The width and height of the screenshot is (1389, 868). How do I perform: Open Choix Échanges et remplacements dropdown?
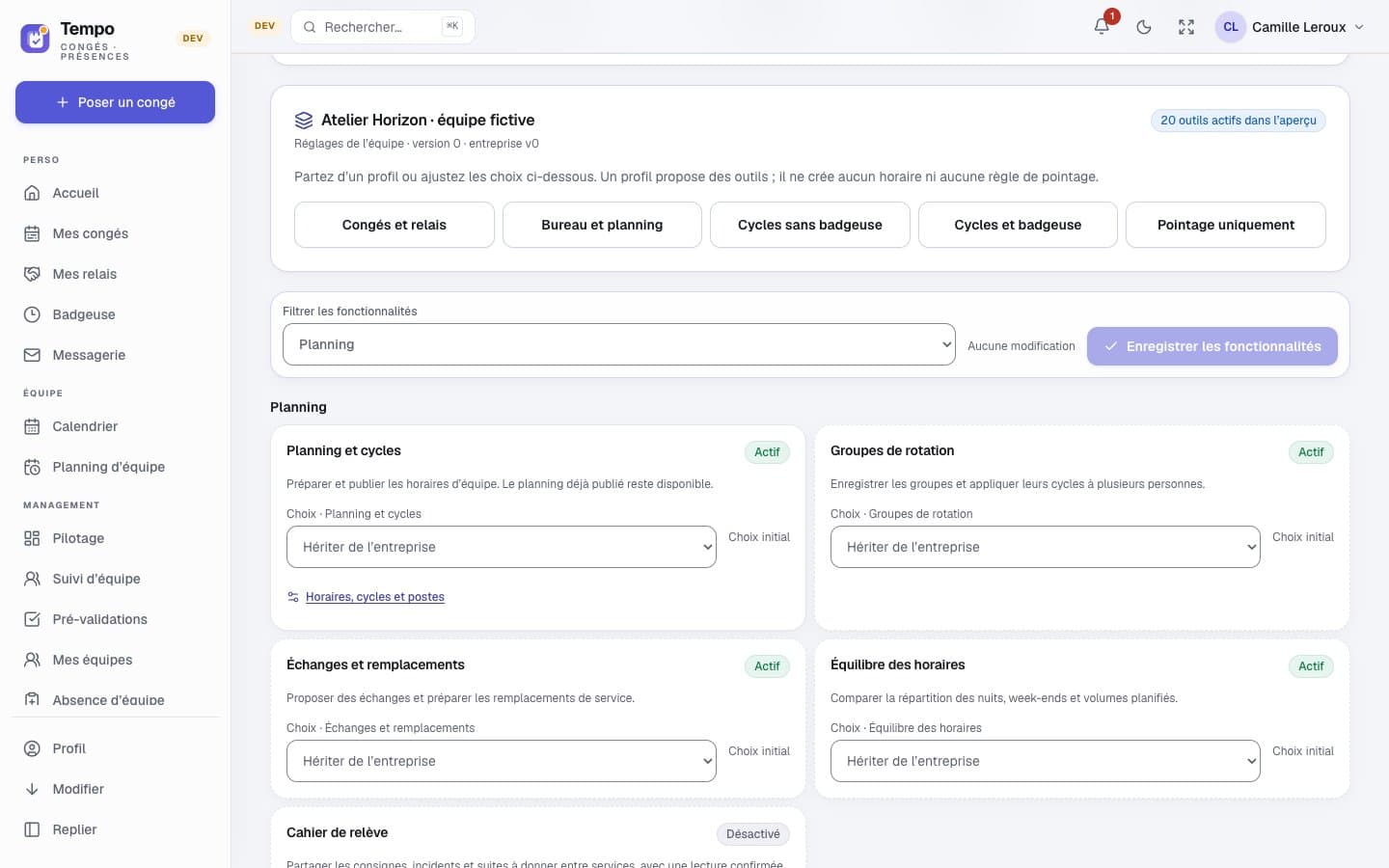coord(502,761)
